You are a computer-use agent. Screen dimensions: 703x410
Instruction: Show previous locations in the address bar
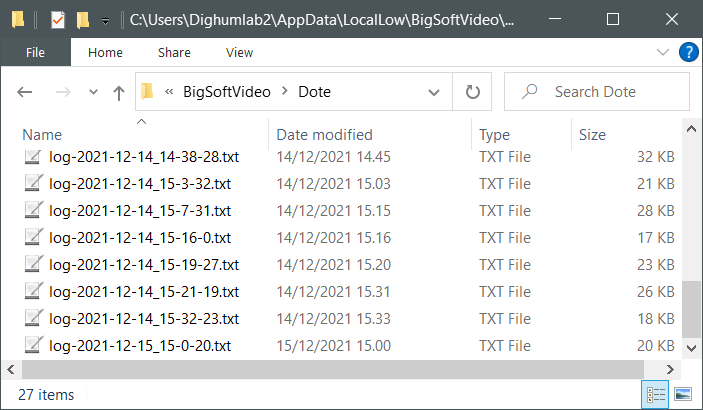(434, 92)
